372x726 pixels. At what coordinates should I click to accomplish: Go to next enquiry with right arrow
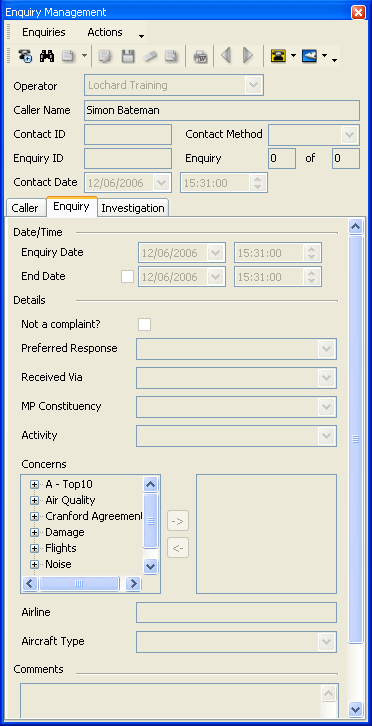coord(248,56)
